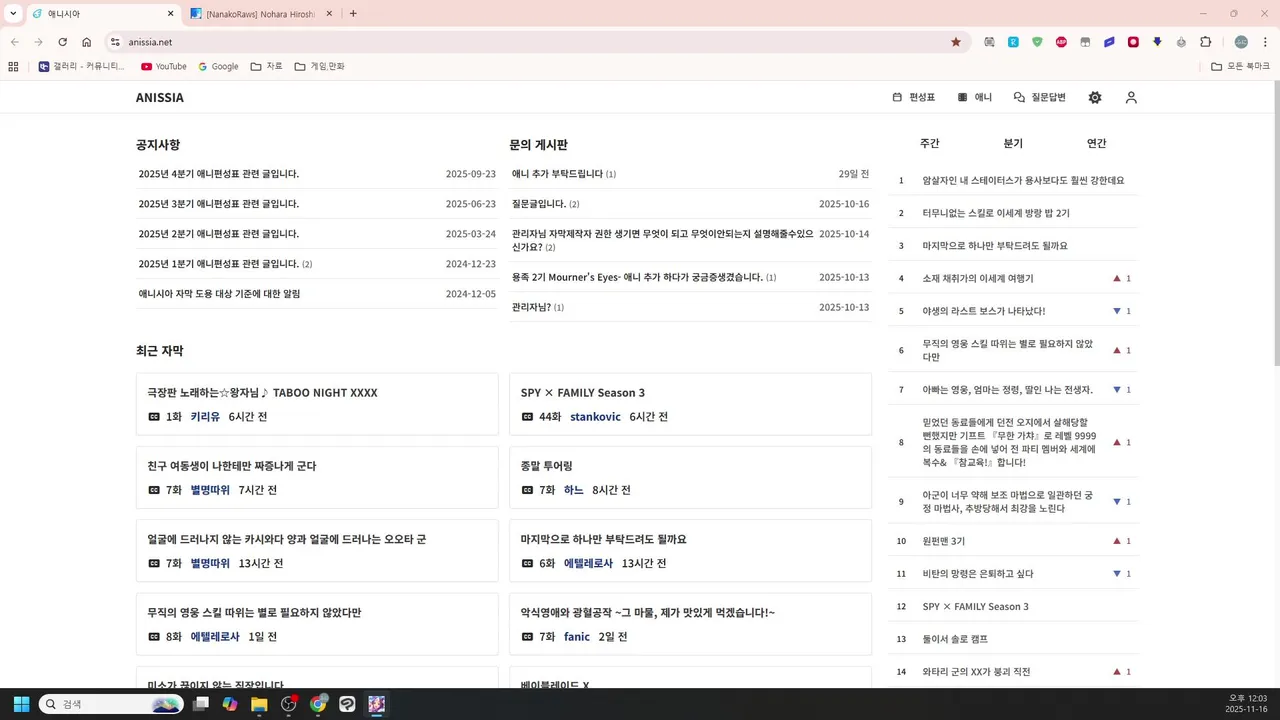Switch to NanakoRaws Nohara Hiroshi tab

click(261, 14)
